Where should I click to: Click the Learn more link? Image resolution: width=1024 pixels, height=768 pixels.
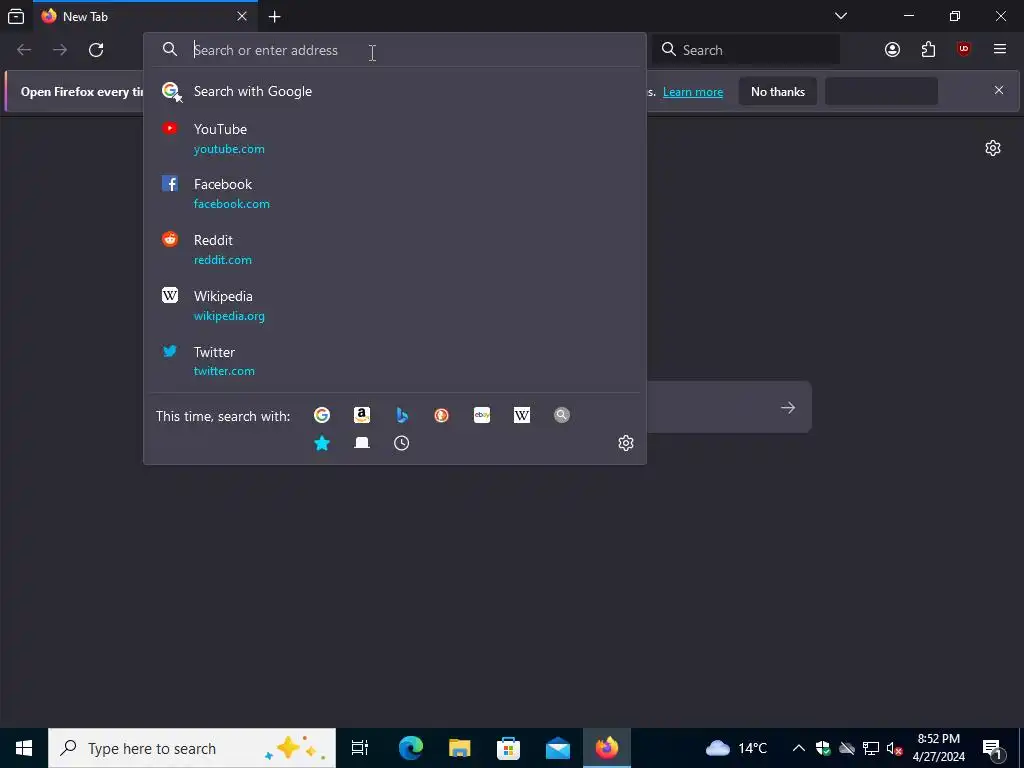693,92
